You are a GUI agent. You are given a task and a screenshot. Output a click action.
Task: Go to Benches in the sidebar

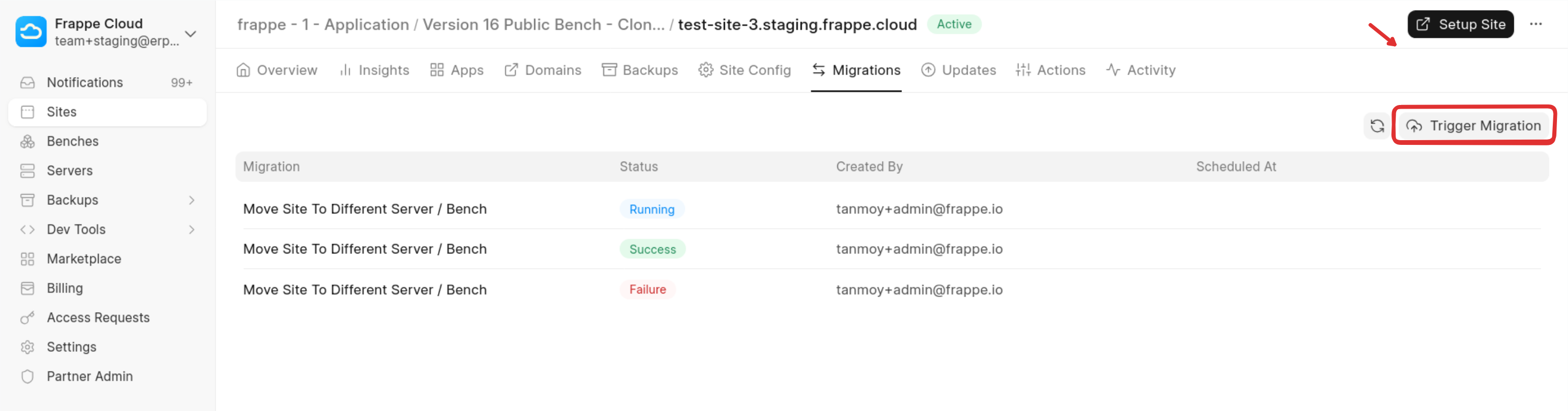pos(72,141)
